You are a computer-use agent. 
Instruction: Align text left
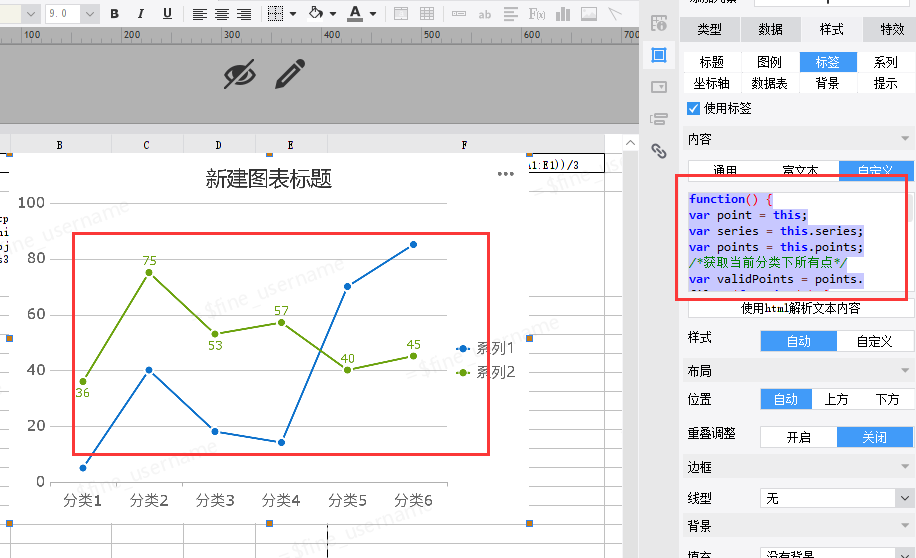point(200,13)
